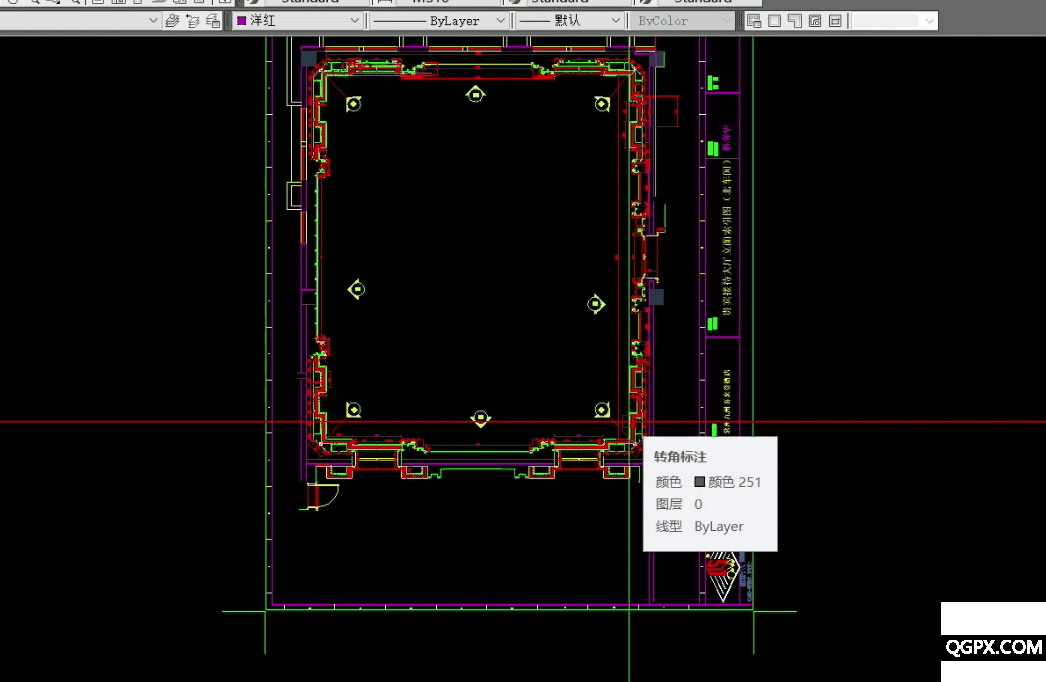
Task: Click the layer tool icon just left of the 洋红 color box
Action: 215,21
